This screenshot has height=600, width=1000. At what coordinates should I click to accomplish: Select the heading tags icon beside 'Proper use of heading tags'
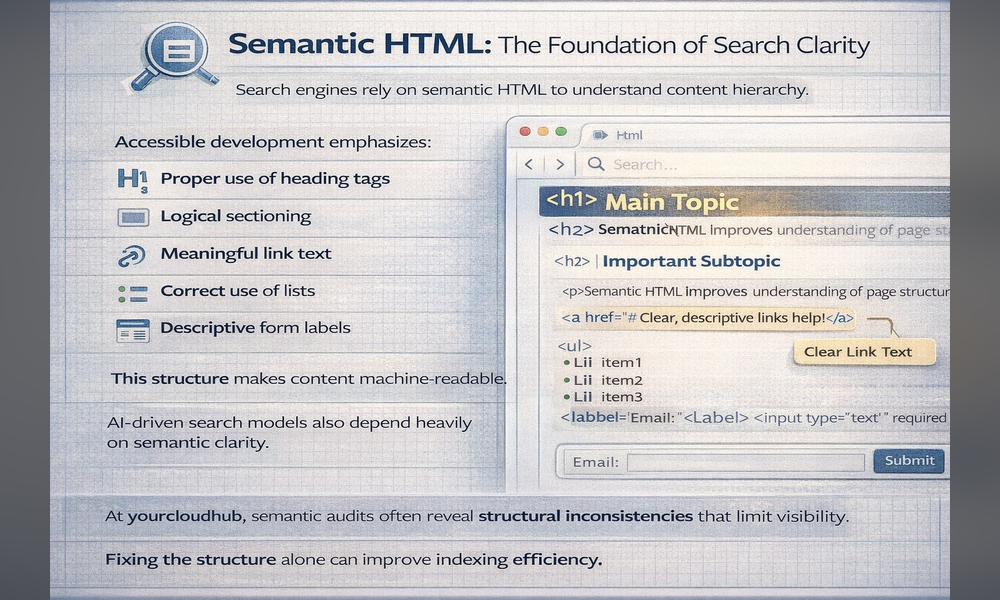pyautogui.click(x=131, y=178)
